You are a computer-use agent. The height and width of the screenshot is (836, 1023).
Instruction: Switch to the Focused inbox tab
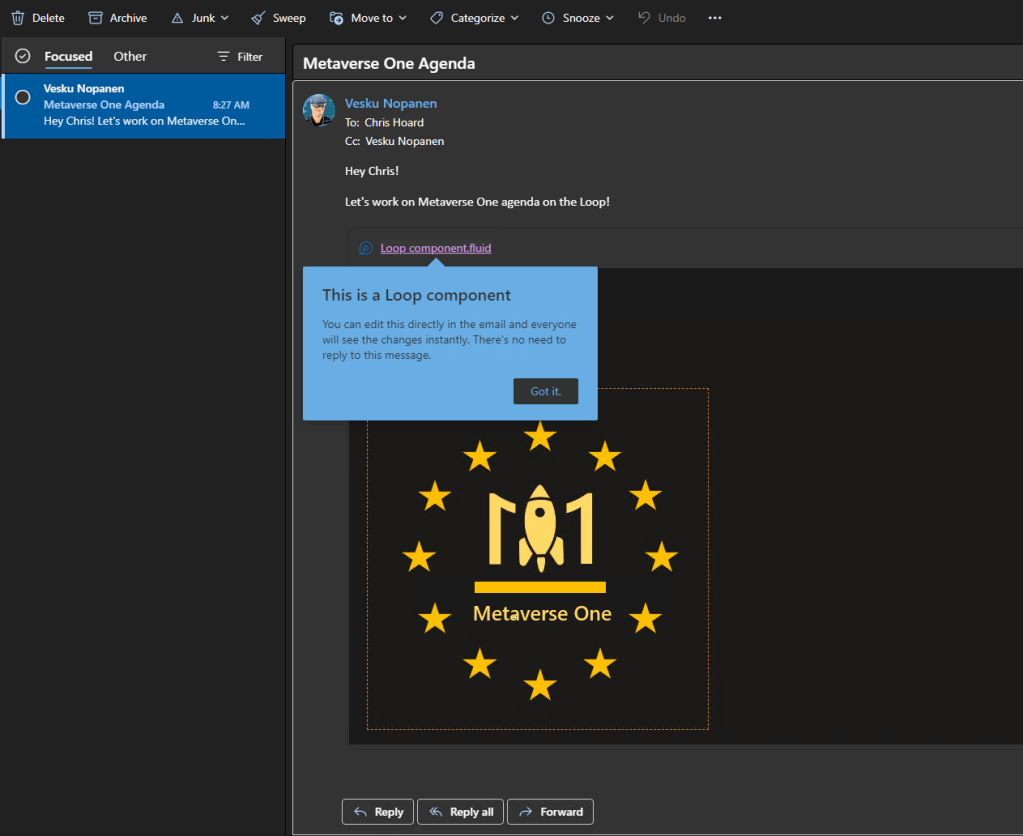pyautogui.click(x=68, y=56)
